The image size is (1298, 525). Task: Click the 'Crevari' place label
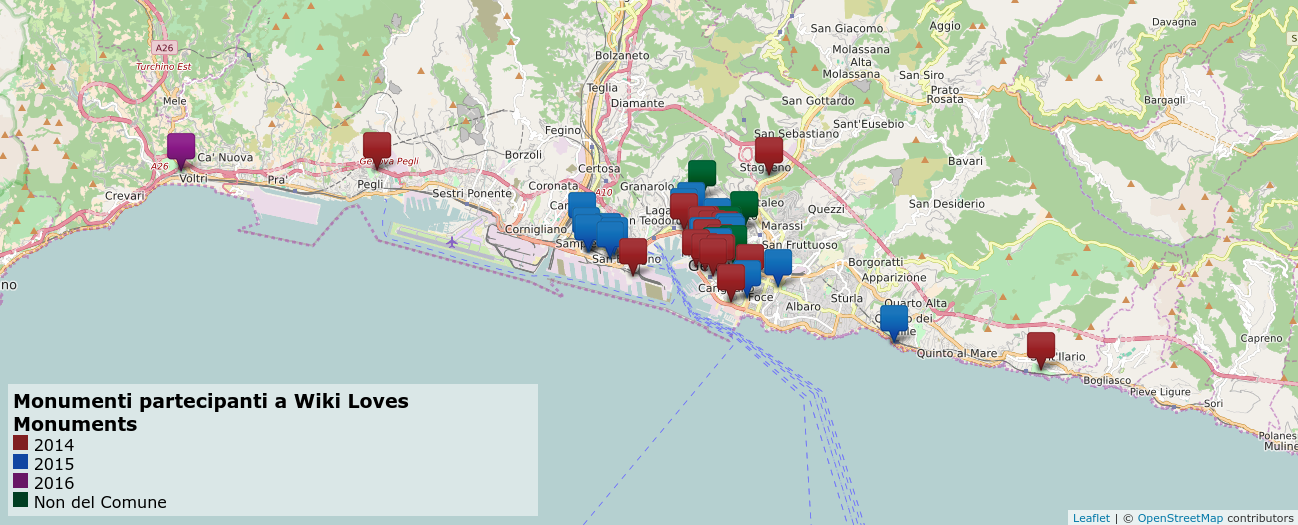(x=125, y=196)
